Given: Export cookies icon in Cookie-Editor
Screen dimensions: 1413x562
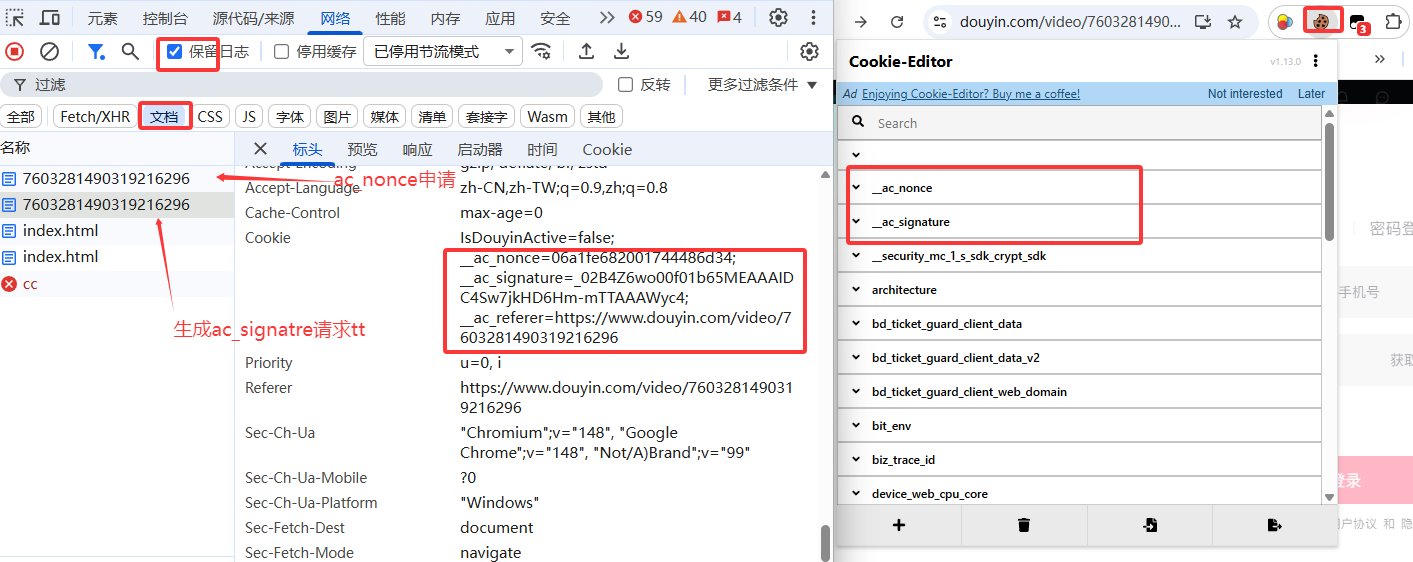Looking at the screenshot, I should 1274,525.
